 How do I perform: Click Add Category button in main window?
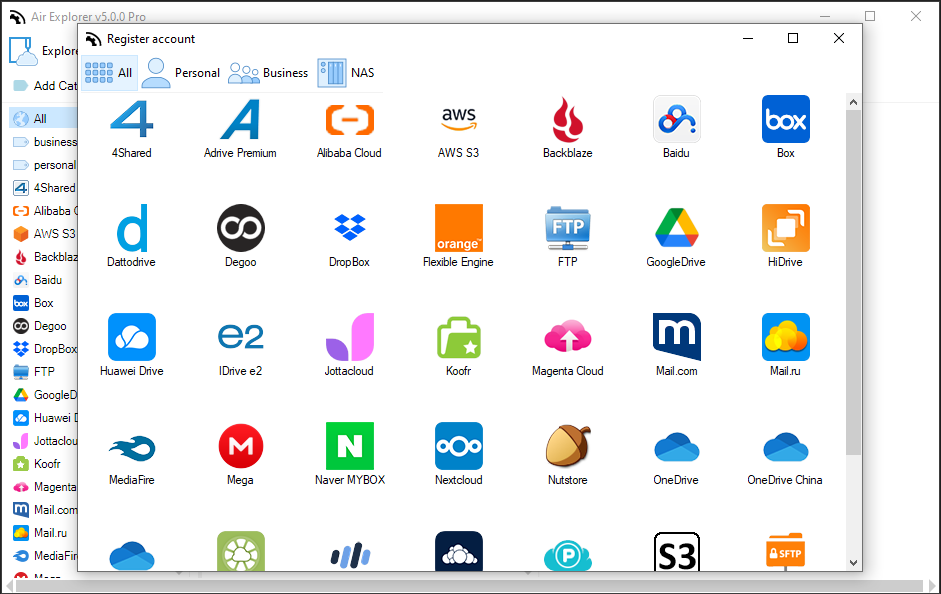pyautogui.click(x=44, y=86)
